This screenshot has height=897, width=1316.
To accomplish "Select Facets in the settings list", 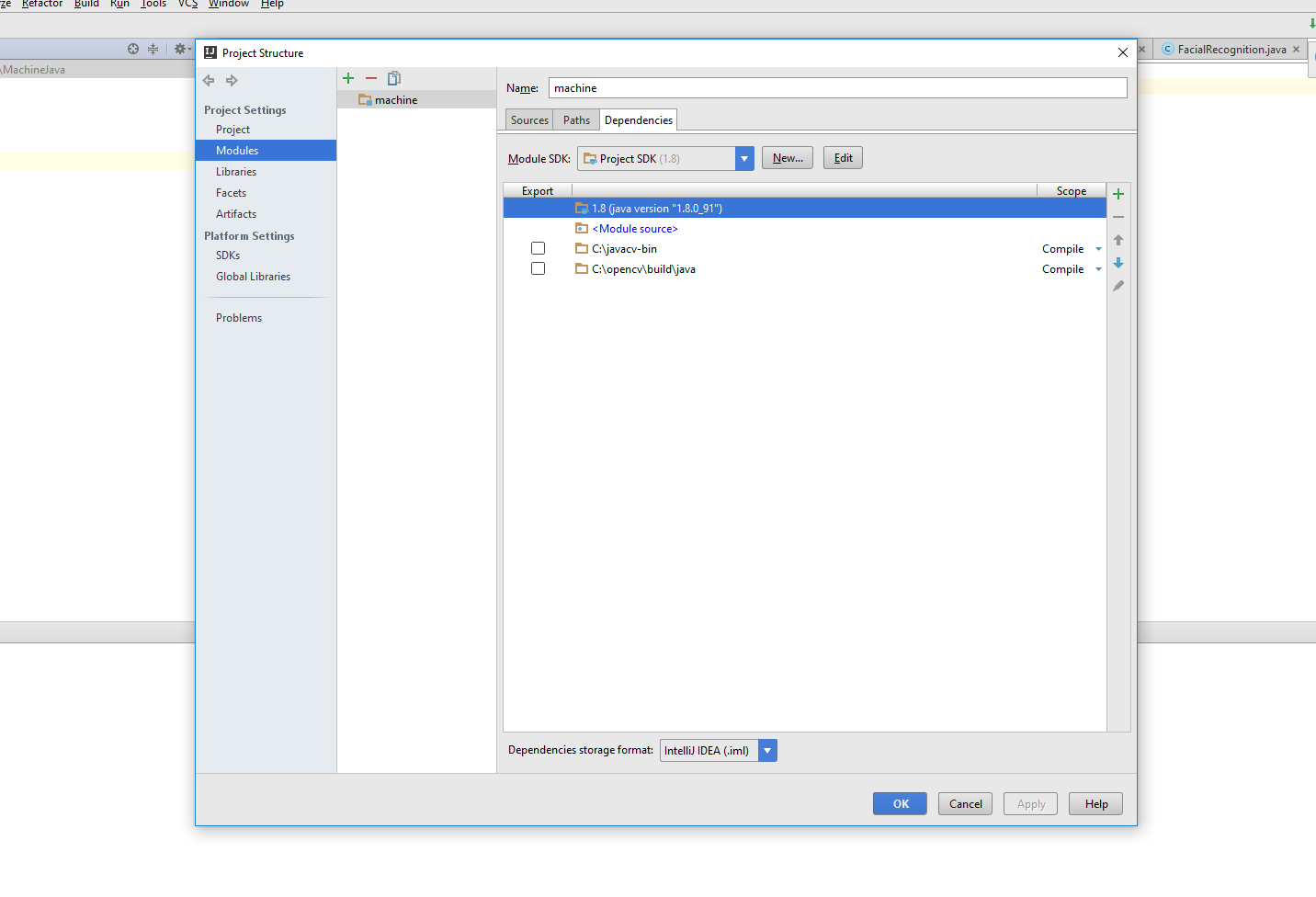I will (231, 193).
